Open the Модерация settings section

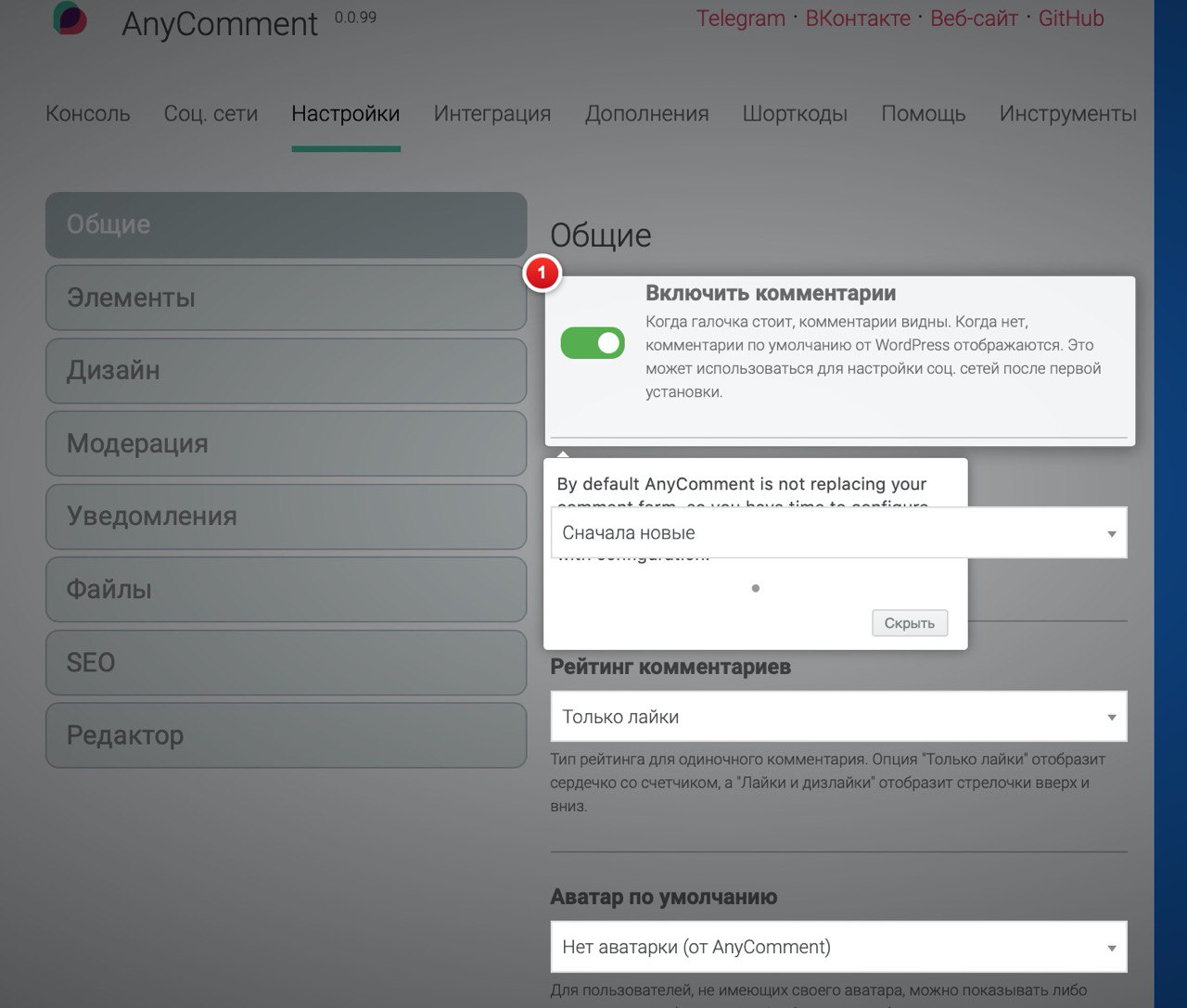pyautogui.click(x=286, y=443)
